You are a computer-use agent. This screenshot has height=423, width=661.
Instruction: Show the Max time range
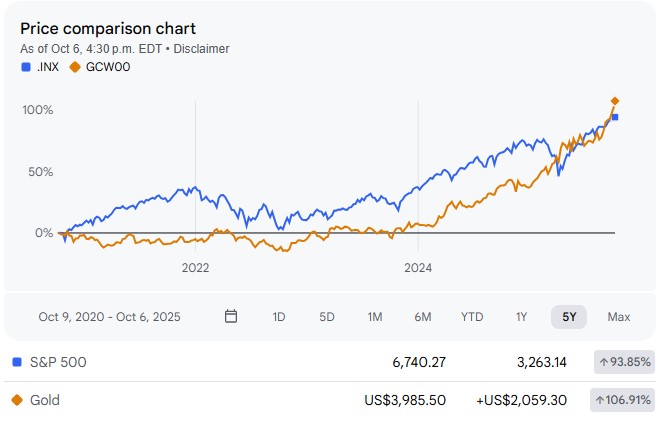click(619, 317)
